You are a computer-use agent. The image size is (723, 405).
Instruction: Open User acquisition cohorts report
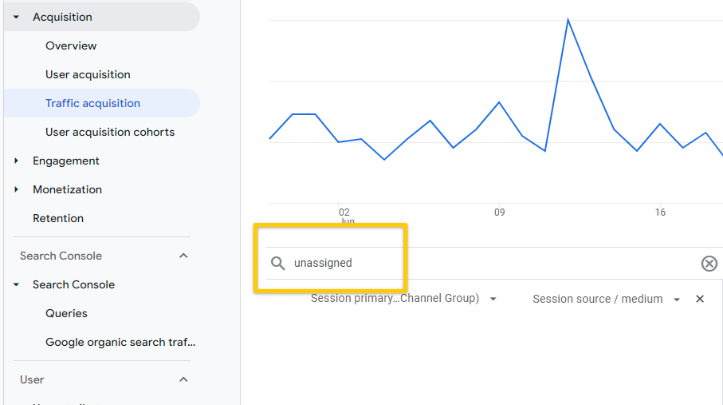(x=110, y=132)
